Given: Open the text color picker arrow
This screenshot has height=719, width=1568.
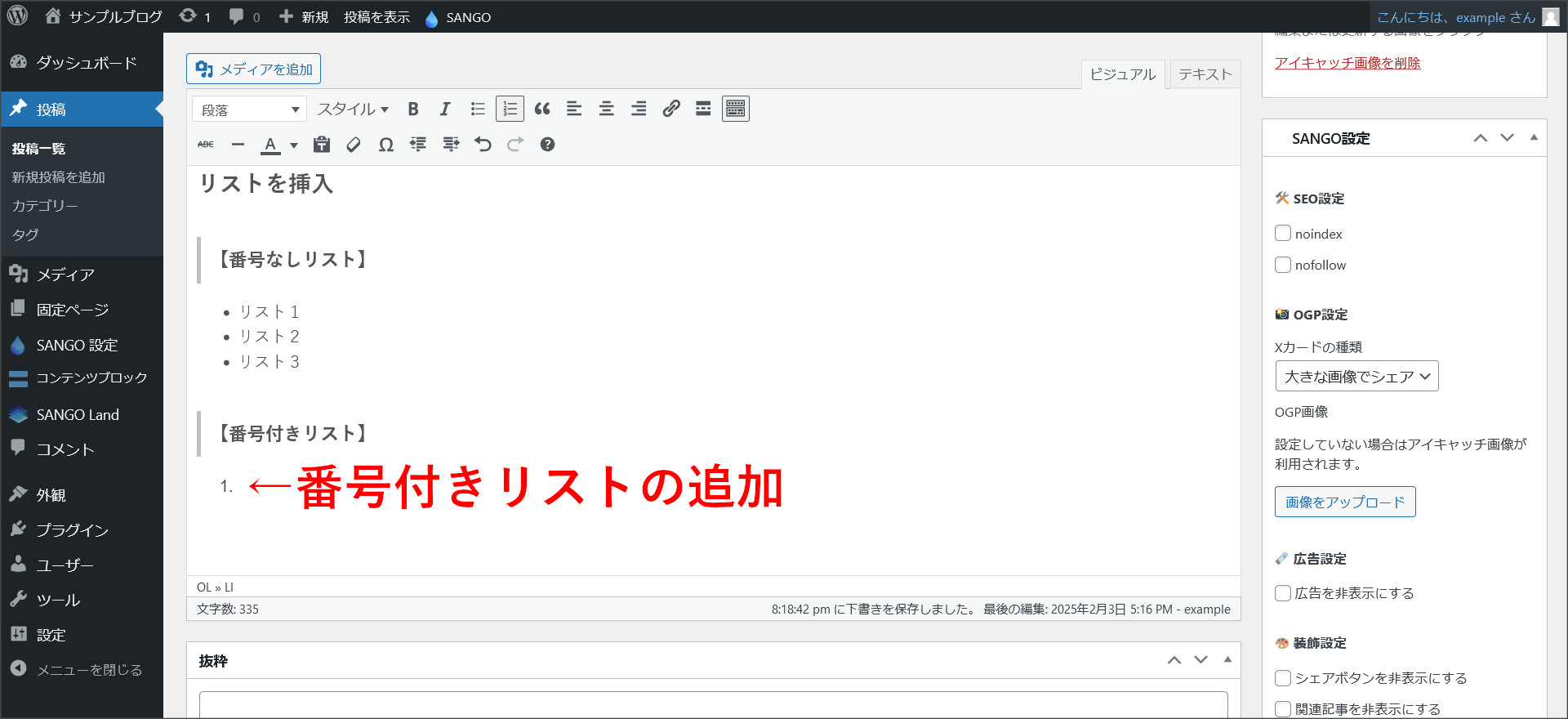Looking at the screenshot, I should [294, 145].
